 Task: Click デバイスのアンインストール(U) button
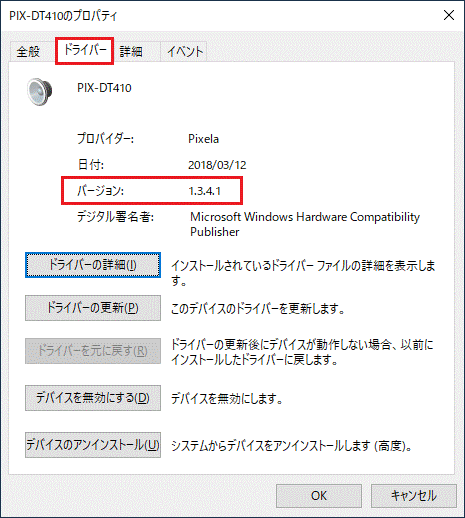[93, 445]
